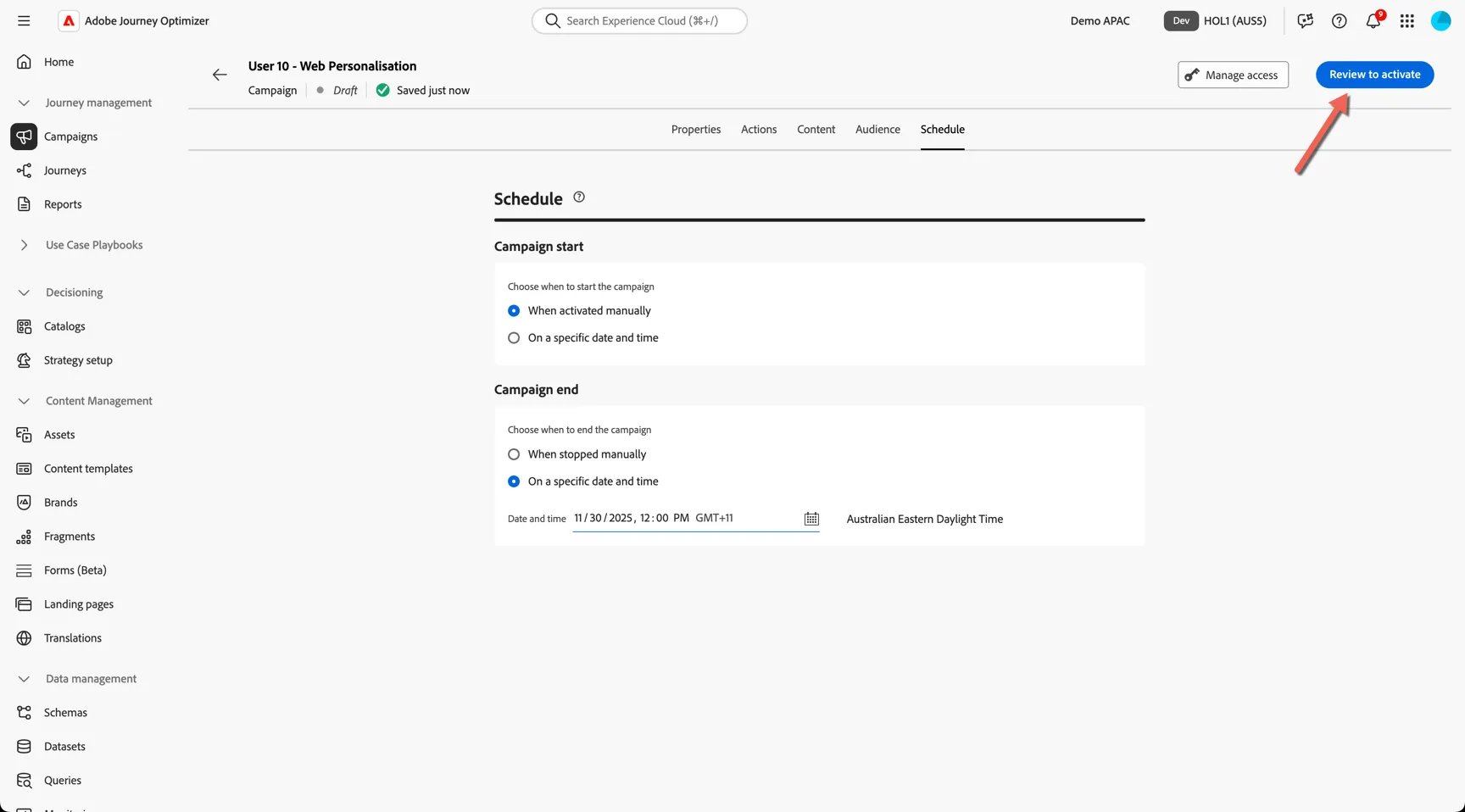Switch to the Audience tab
1465x812 pixels.
[x=877, y=130]
